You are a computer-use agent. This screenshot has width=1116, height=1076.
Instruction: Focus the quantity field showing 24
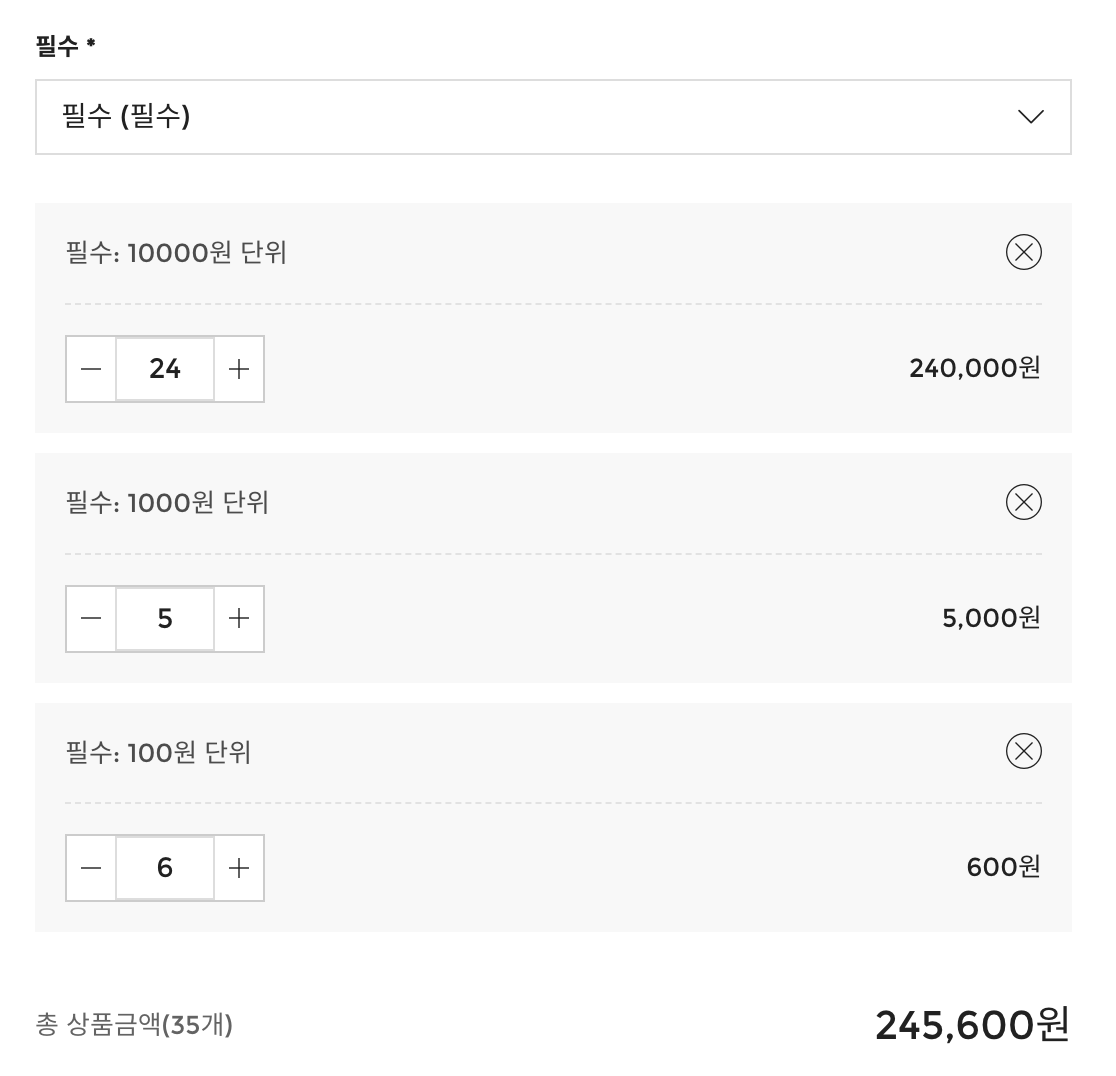tap(165, 369)
